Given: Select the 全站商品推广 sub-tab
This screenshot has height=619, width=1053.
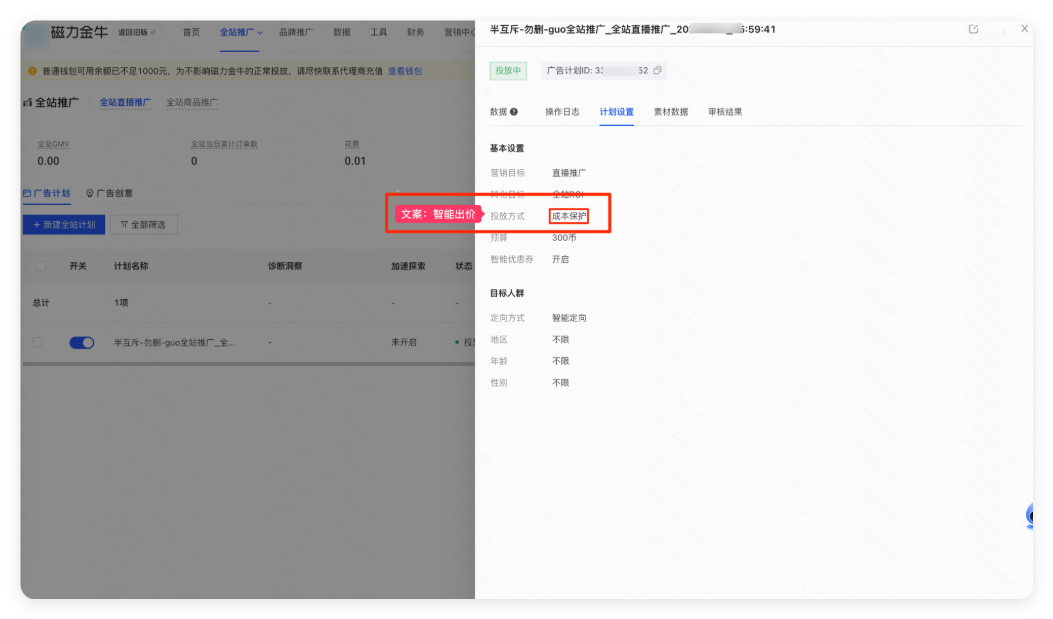Looking at the screenshot, I should click(x=192, y=102).
